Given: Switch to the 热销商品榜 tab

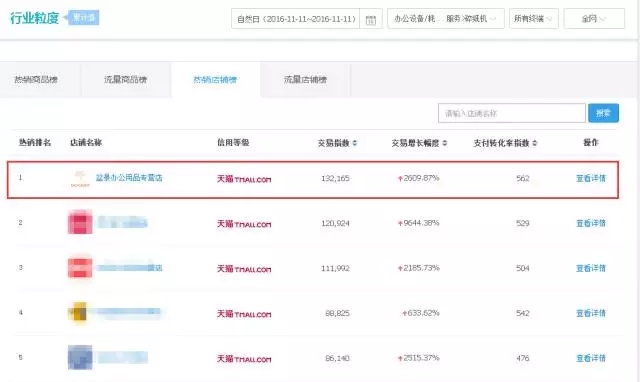Looking at the screenshot, I should [x=36, y=80].
